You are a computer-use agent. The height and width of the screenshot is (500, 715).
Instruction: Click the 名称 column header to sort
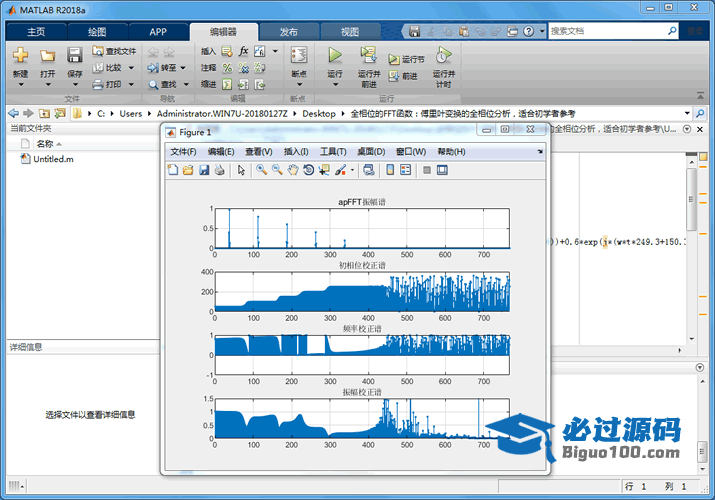pos(45,144)
